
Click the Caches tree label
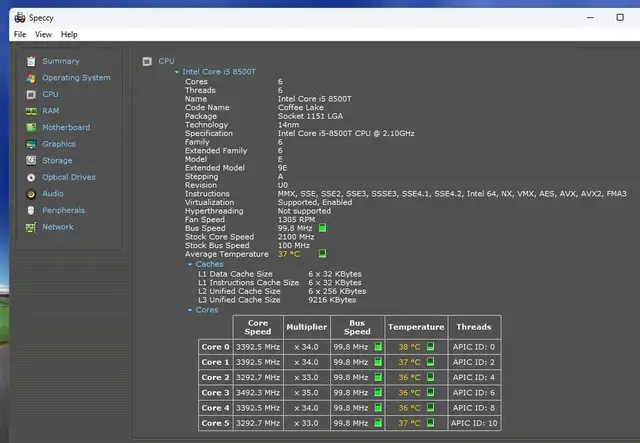(x=209, y=264)
